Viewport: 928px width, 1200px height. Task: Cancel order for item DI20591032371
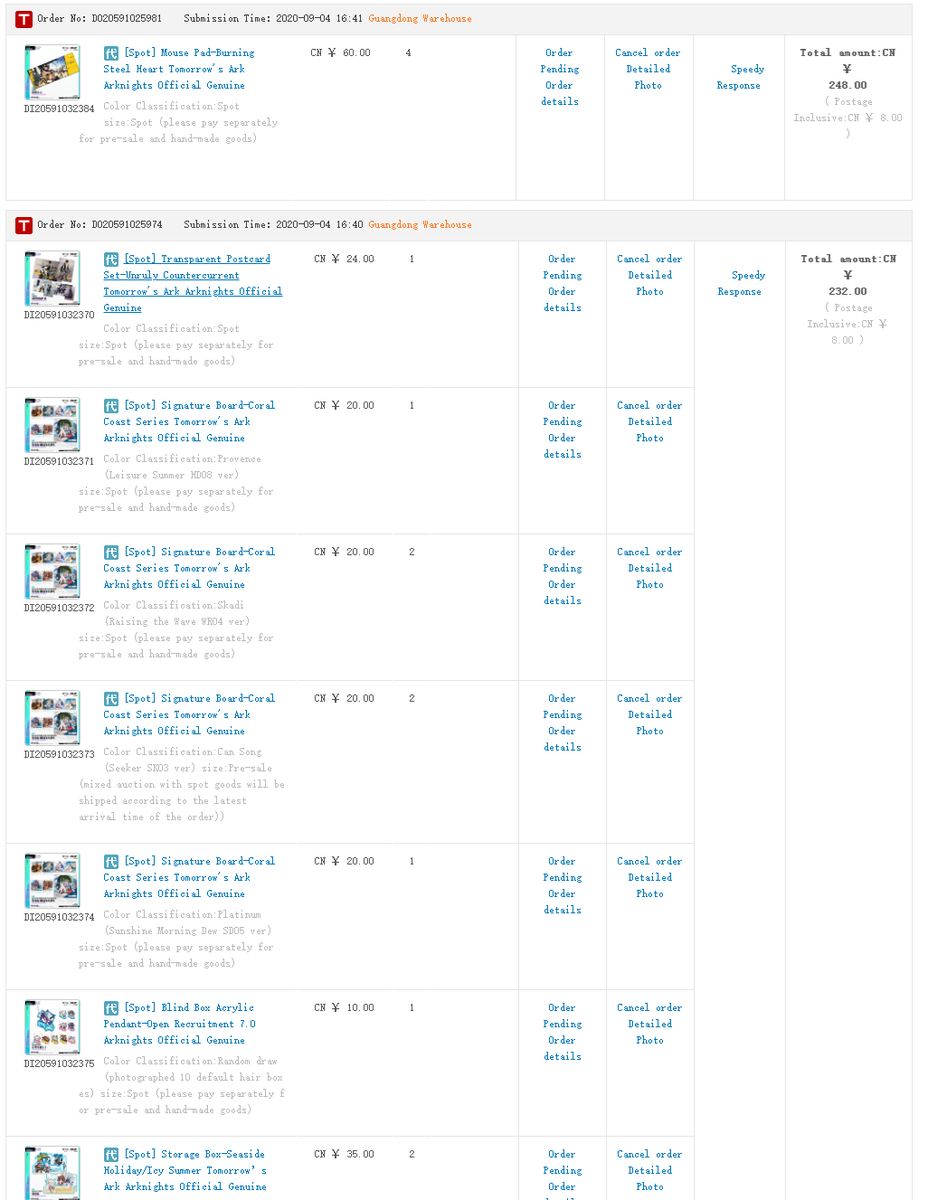coord(650,406)
